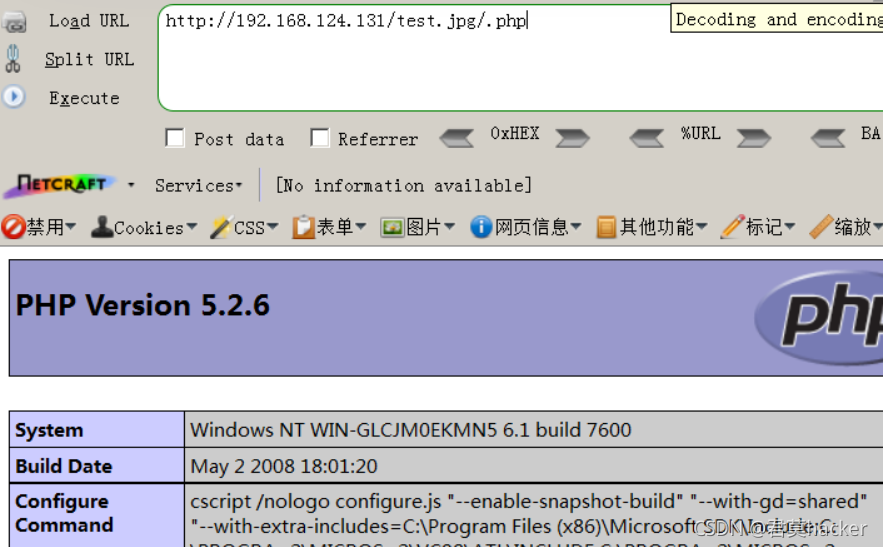Image resolution: width=883 pixels, height=547 pixels.
Task: Click the 禁用 disable icon
Action: (x=12, y=227)
